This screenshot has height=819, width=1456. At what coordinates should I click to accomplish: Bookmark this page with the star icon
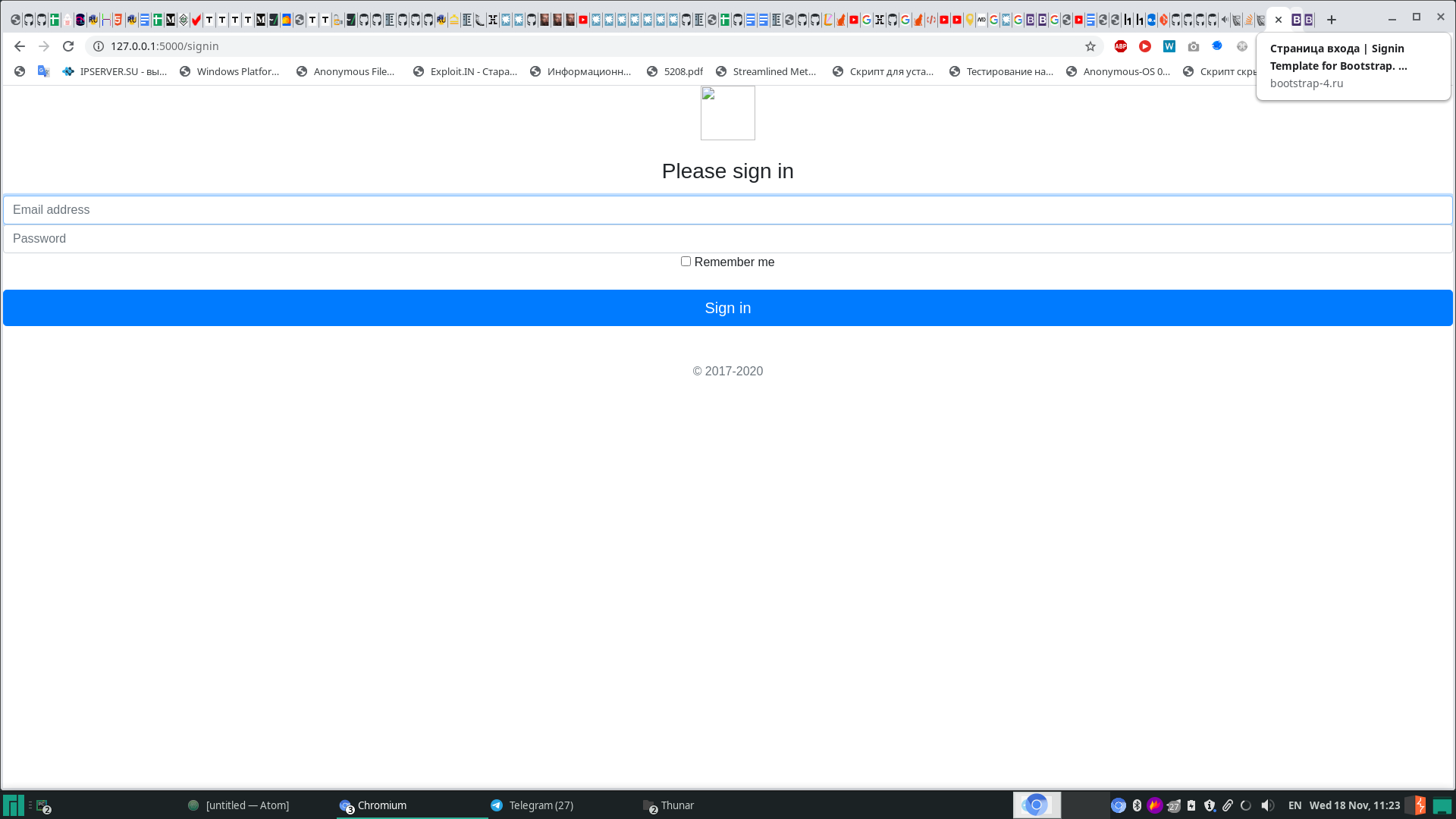click(x=1090, y=46)
